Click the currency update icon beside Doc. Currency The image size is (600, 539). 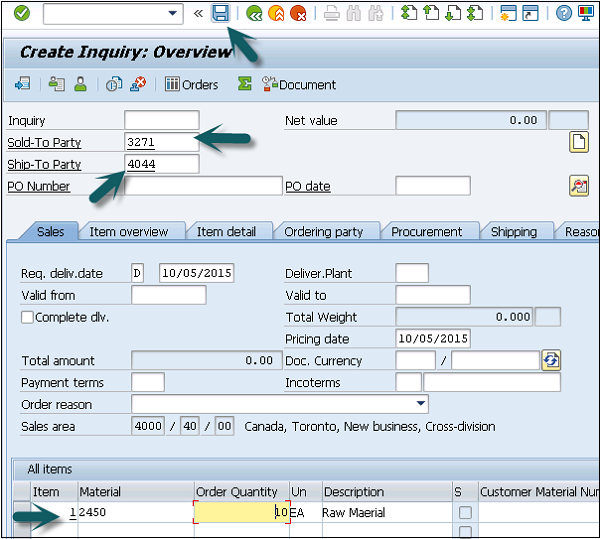(x=550, y=361)
